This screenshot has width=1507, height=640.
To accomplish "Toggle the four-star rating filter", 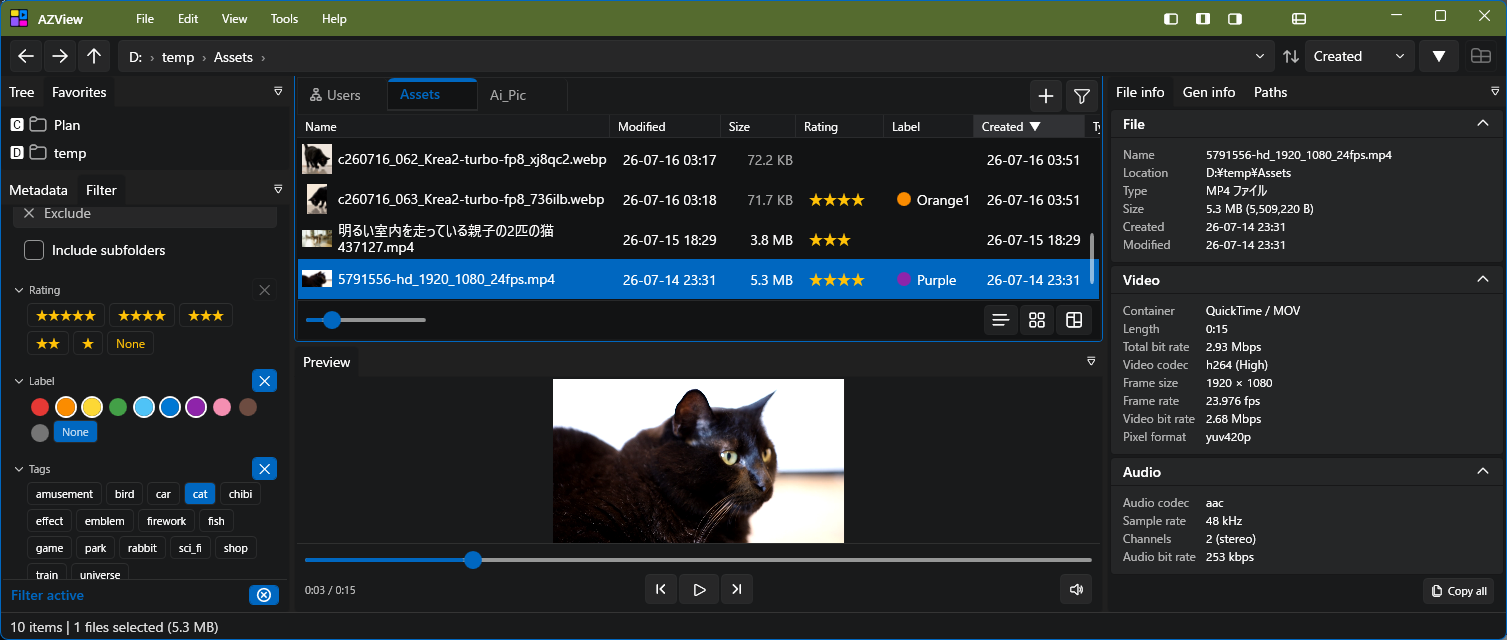I will (x=142, y=316).
